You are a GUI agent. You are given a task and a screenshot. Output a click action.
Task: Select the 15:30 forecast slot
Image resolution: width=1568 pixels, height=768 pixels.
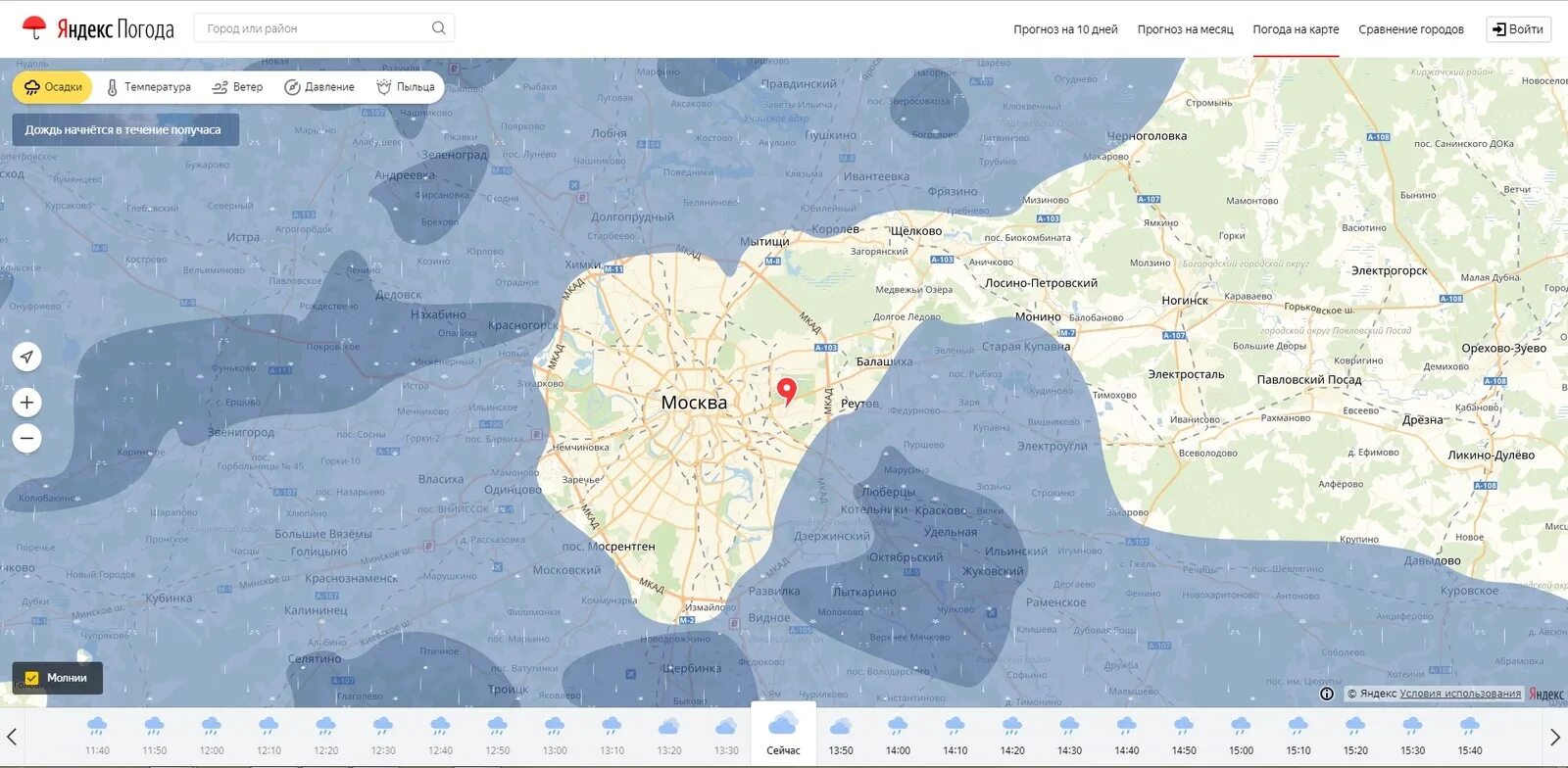1412,737
